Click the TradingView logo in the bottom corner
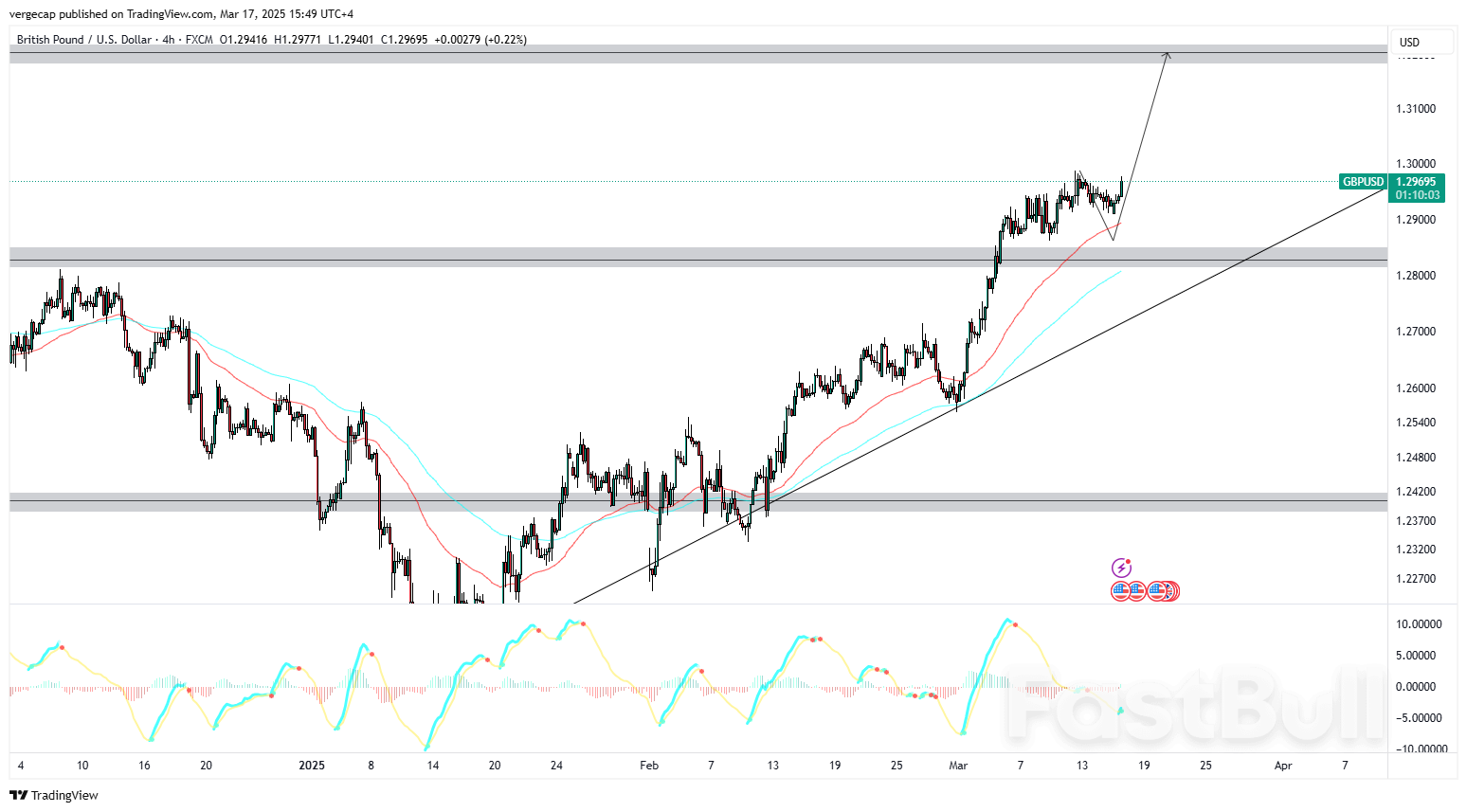This screenshot has width=1467, height=812. 16,796
